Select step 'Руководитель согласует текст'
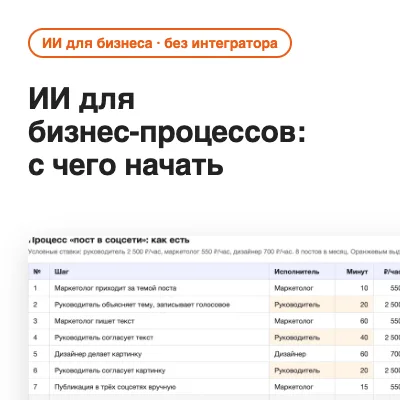Viewport: 400px width, 400px height. click(104, 338)
